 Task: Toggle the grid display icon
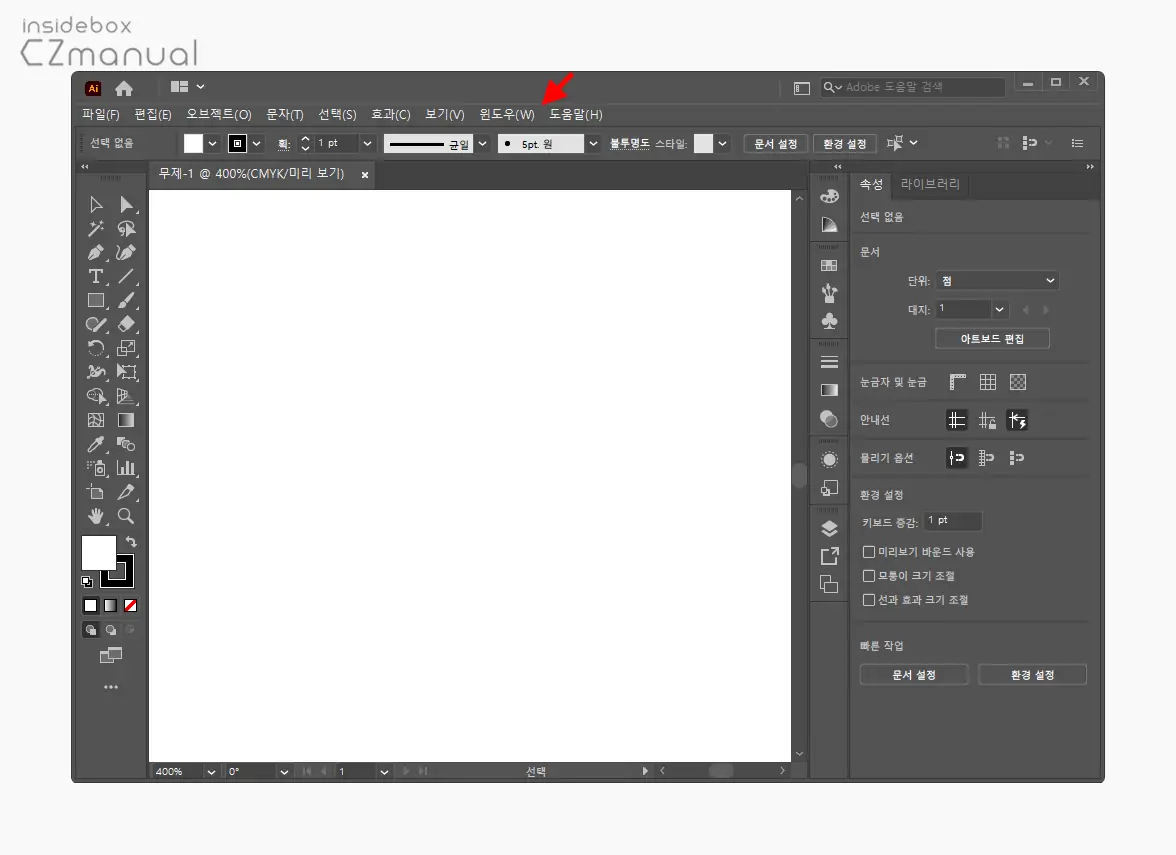988,382
